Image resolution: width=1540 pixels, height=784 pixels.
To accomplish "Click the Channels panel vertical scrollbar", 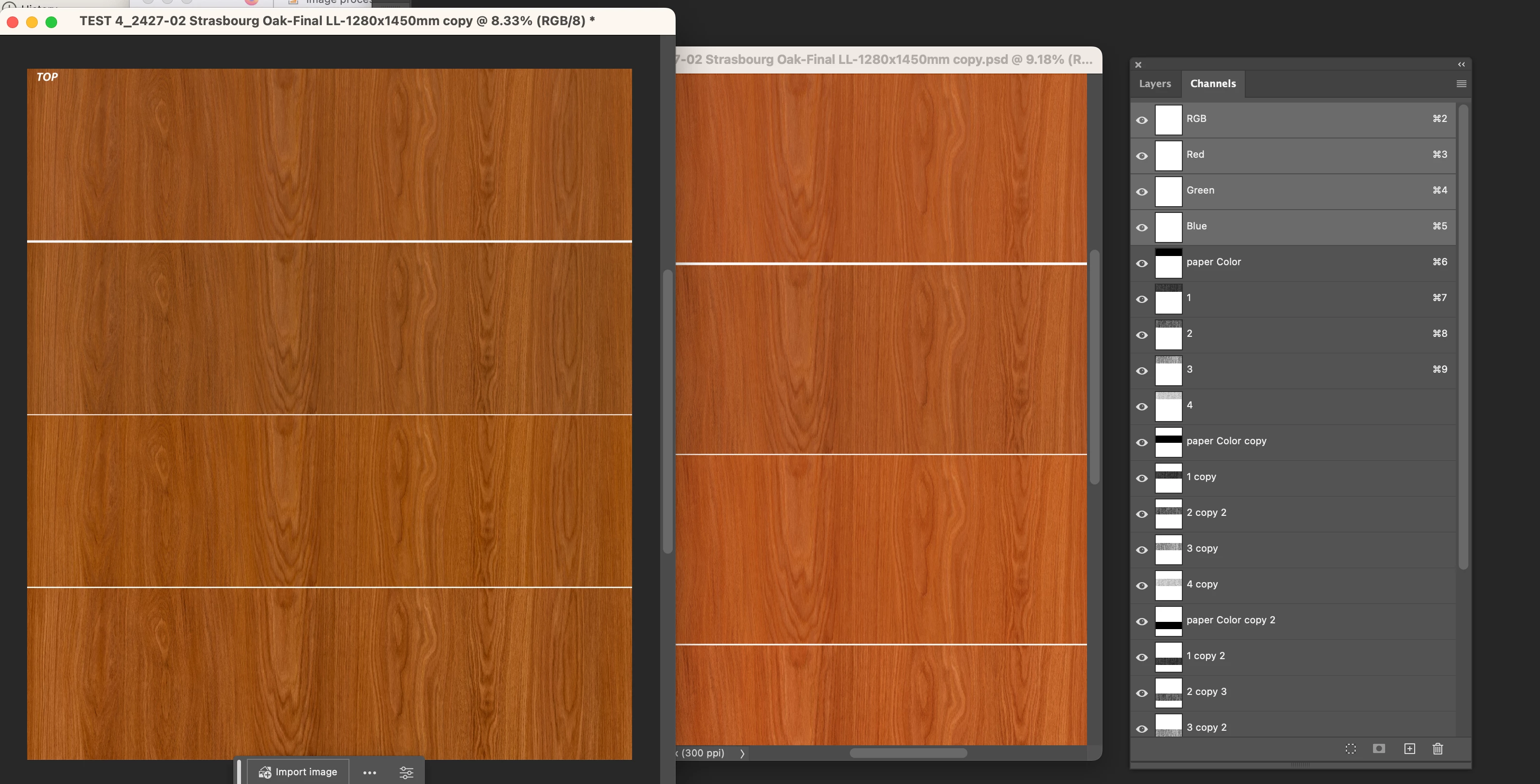I will (1463, 335).
